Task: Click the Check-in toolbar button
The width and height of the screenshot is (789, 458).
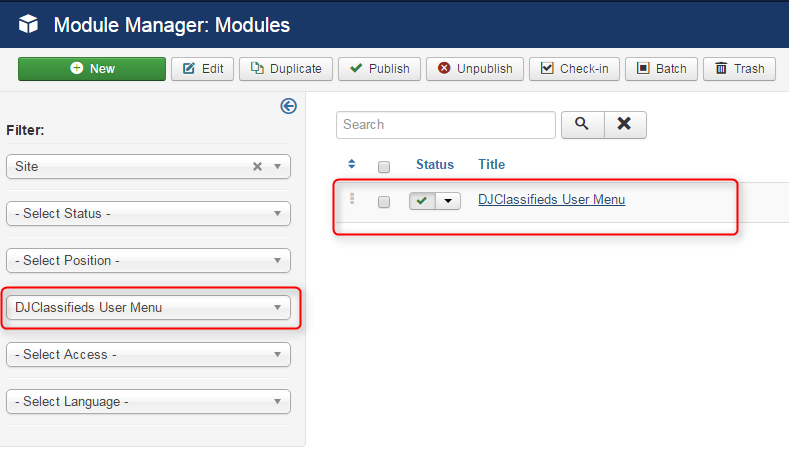Action: pyautogui.click(x=574, y=69)
